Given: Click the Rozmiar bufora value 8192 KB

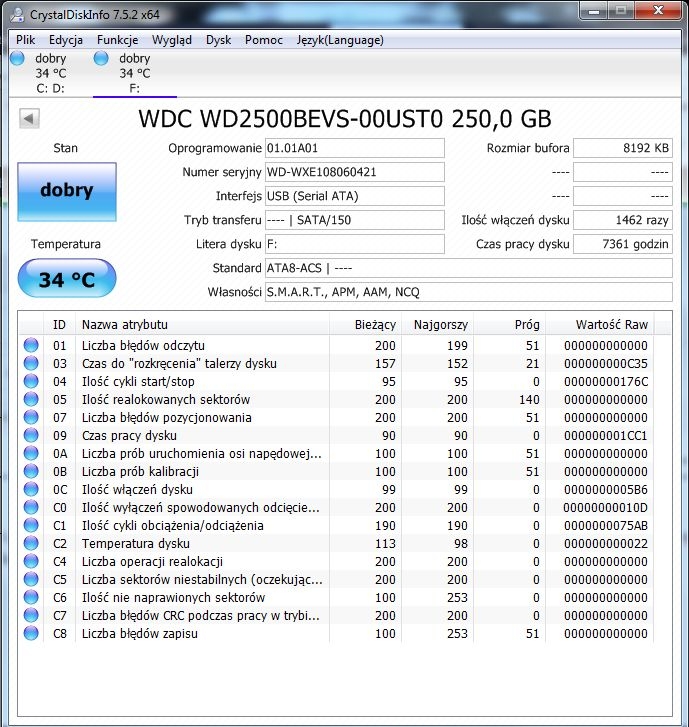Looking at the screenshot, I should tap(623, 148).
